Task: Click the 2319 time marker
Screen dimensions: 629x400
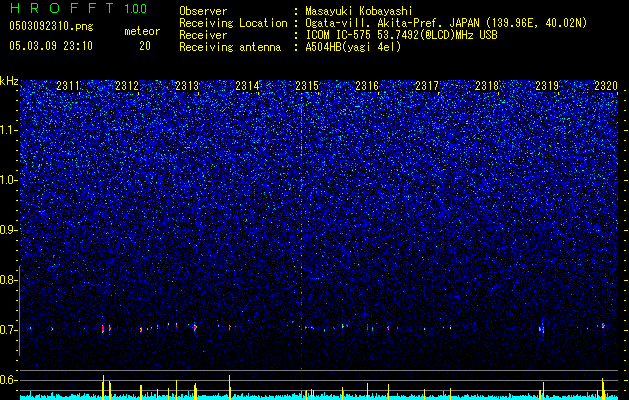Action: [x=548, y=86]
